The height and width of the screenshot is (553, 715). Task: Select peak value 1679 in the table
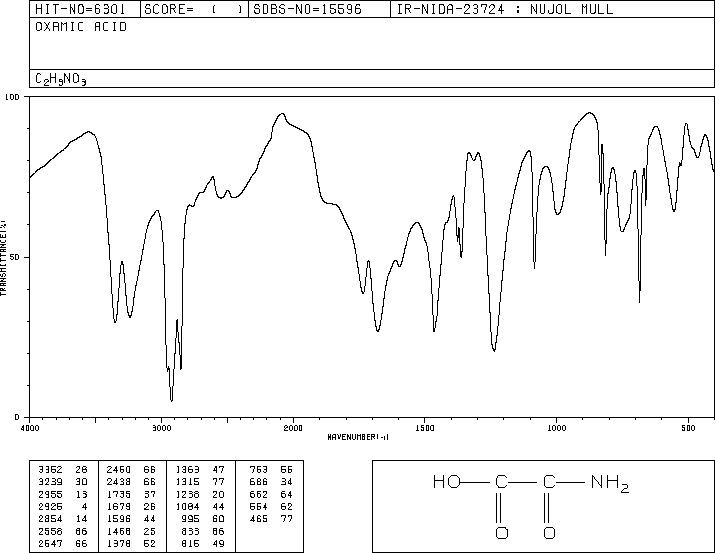tap(119, 506)
